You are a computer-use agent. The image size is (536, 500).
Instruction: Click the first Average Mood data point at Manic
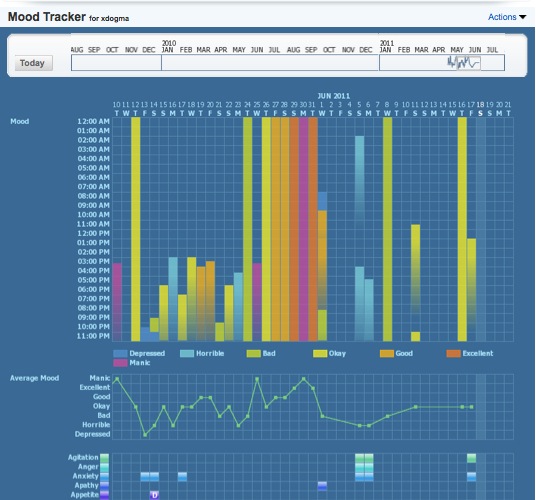point(117,379)
